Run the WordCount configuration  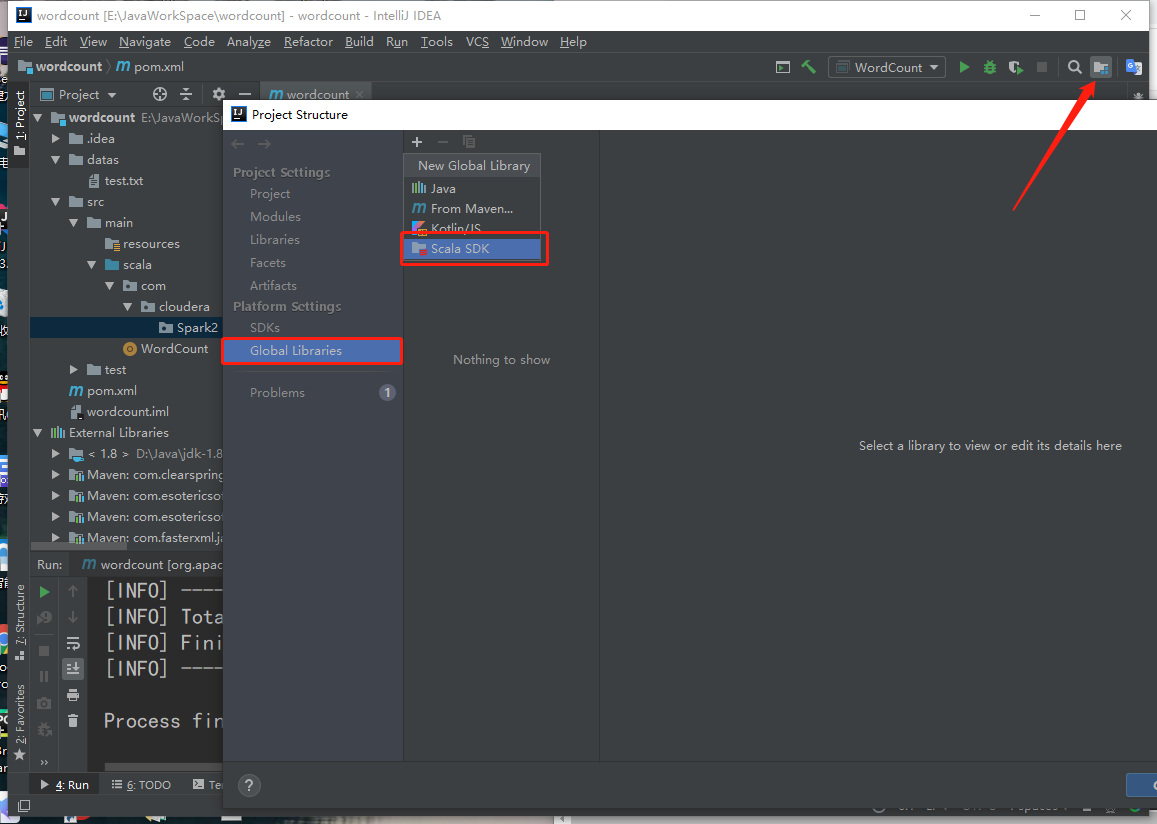964,67
